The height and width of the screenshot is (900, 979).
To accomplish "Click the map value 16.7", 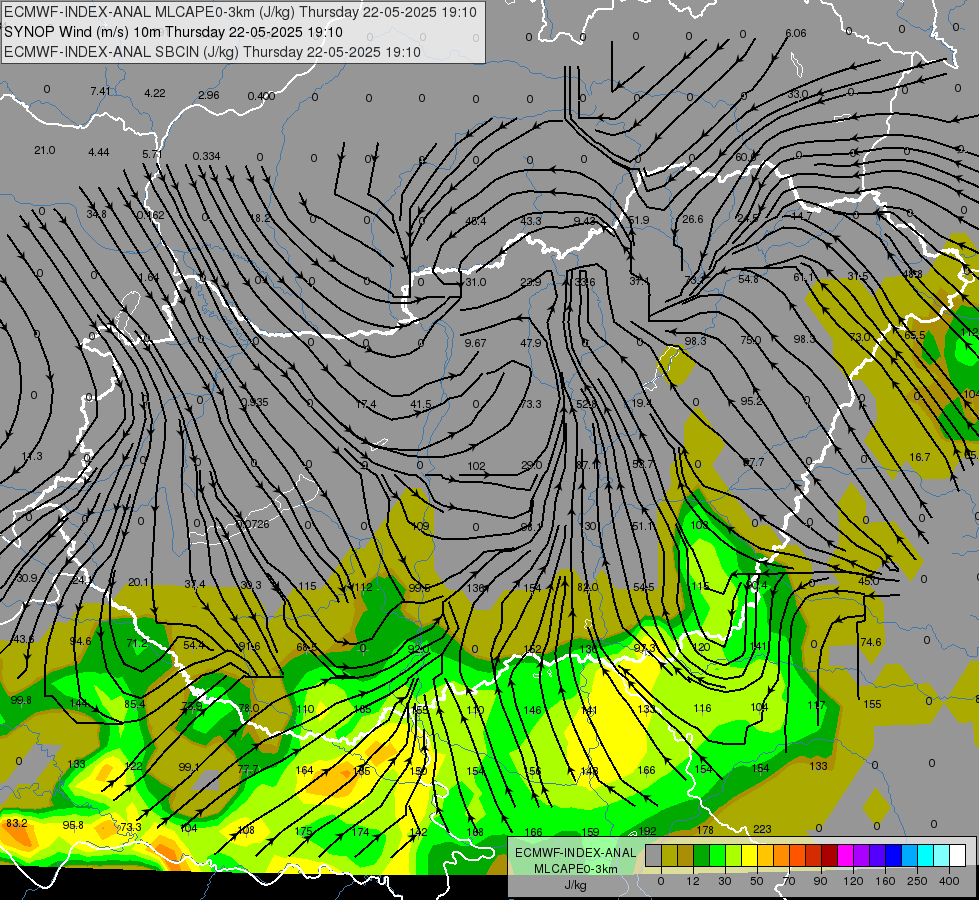I will tap(920, 457).
